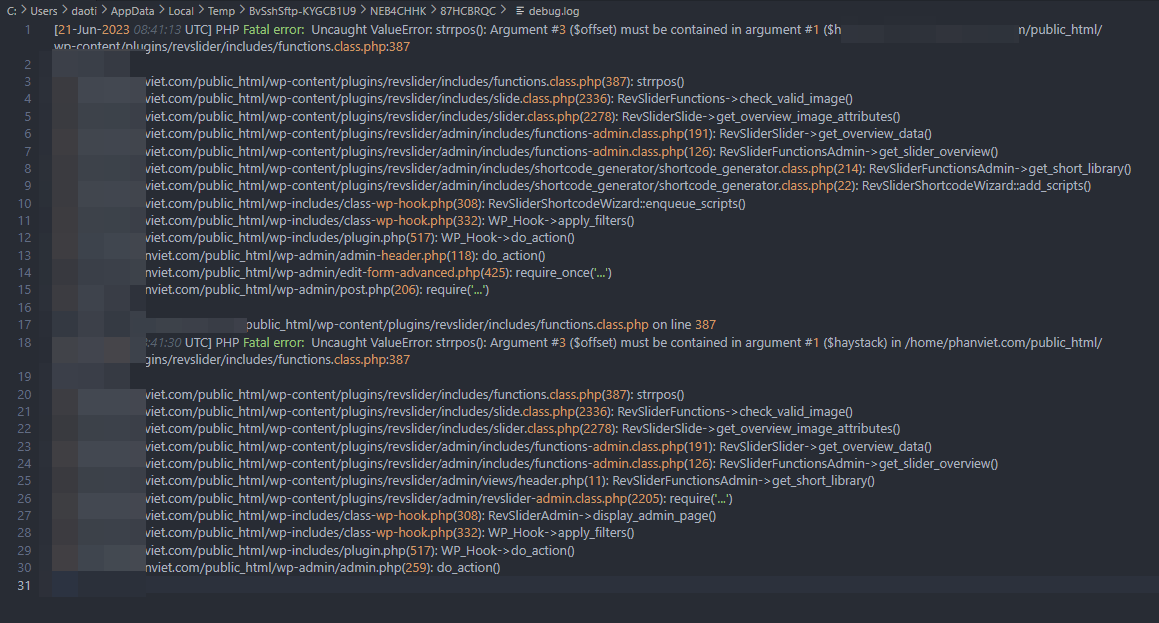Select the Temp folder breadcrumb
This screenshot has width=1159, height=623.
pos(221,11)
